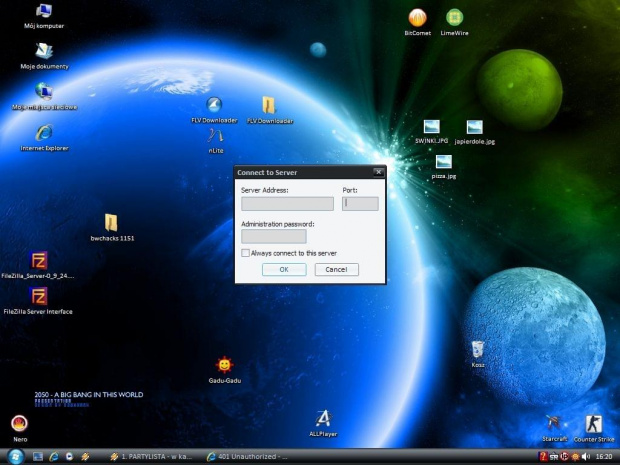Screen dimensions: 620x465
Task: Click the nLite desktop shortcut
Action: point(215,135)
